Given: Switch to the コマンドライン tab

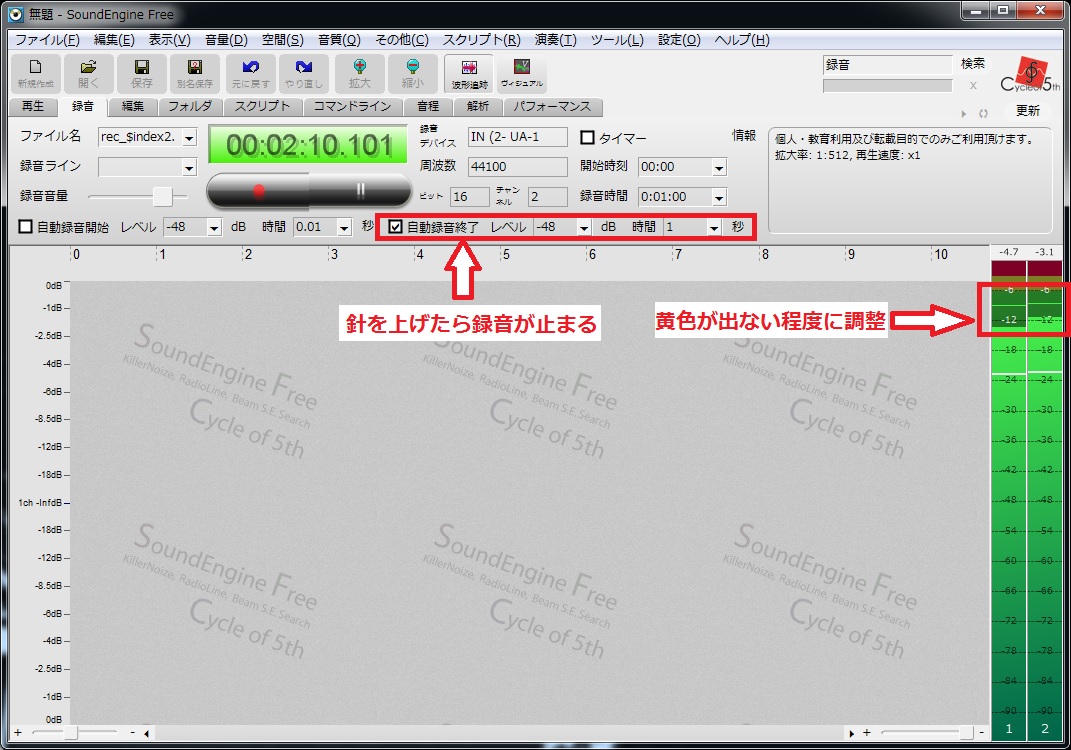Looking at the screenshot, I should pyautogui.click(x=352, y=107).
